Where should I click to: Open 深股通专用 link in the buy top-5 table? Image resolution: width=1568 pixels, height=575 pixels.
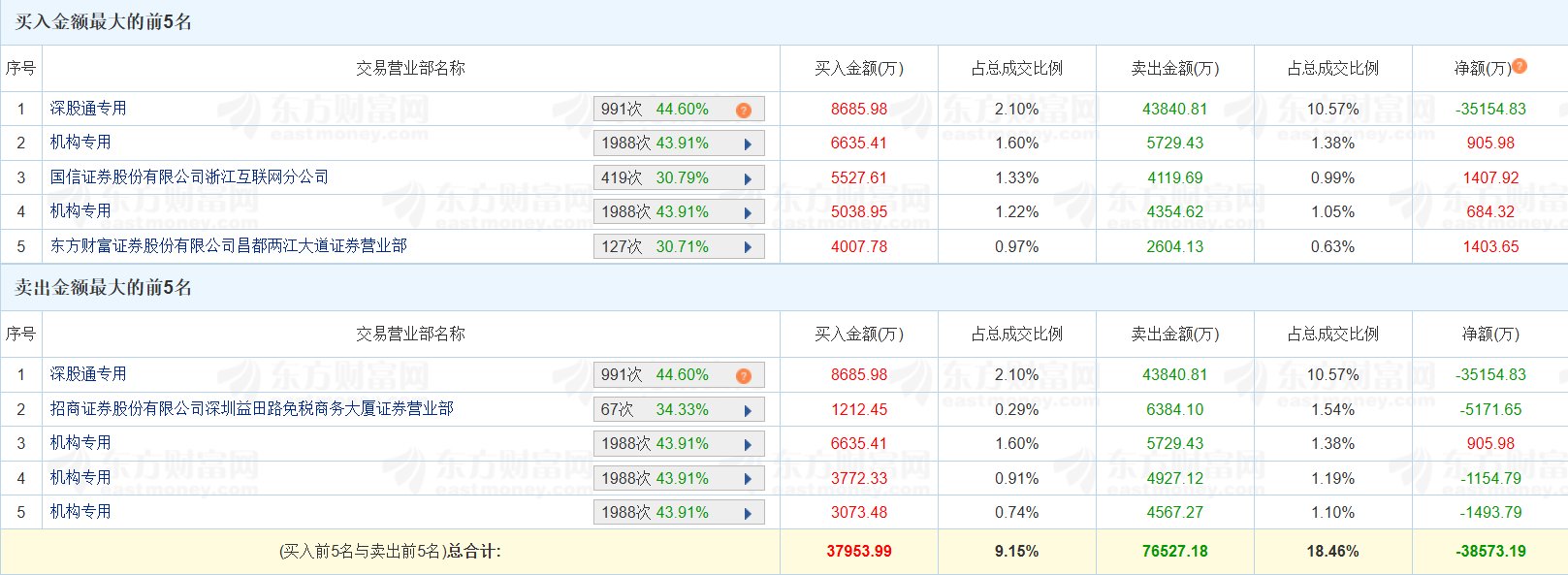[88, 108]
